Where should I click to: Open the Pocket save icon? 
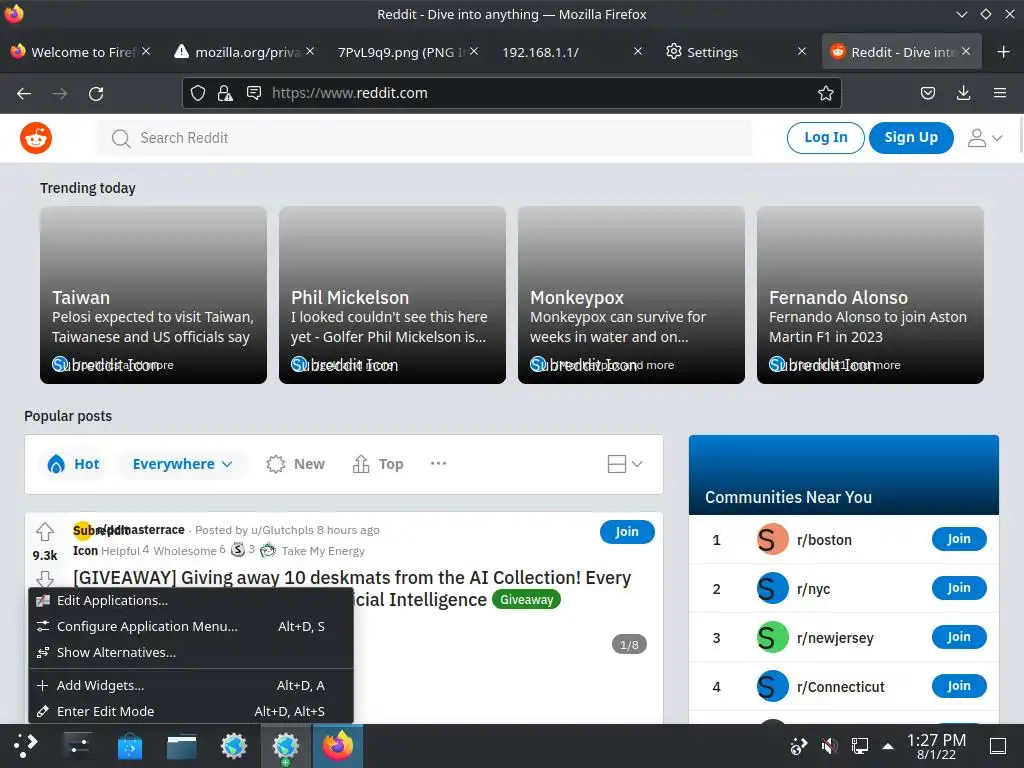[927, 93]
